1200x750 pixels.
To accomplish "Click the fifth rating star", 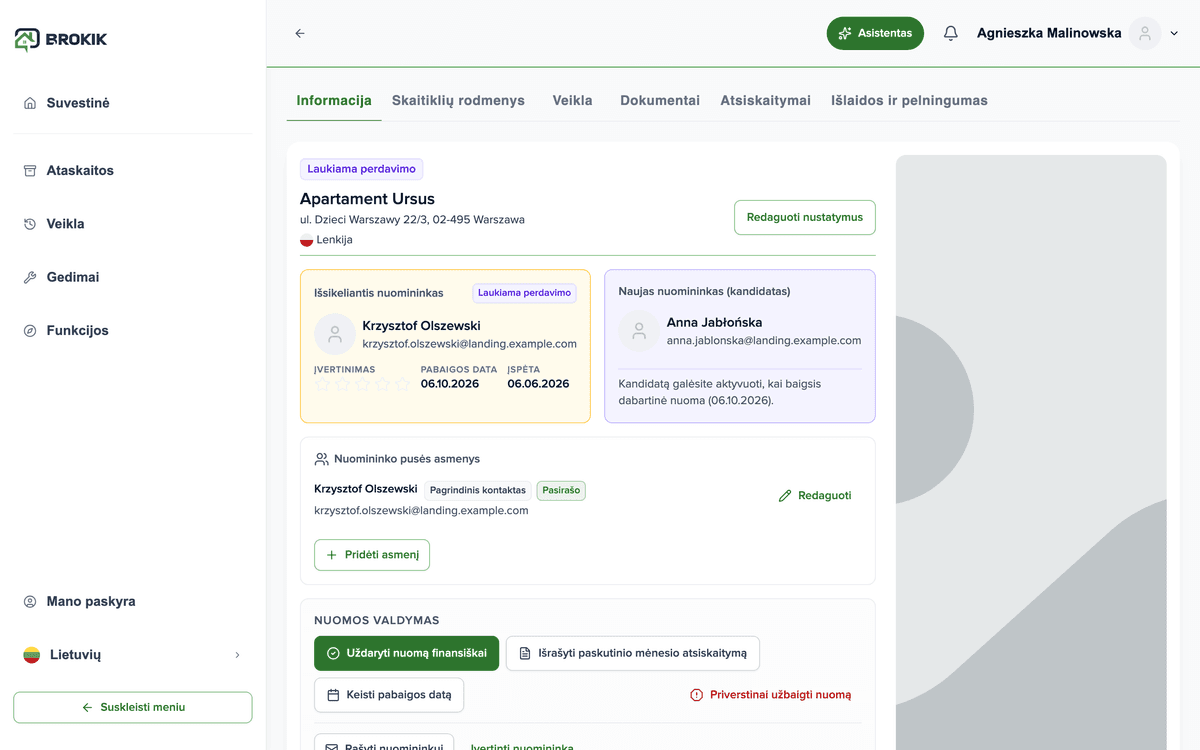I will pos(402,384).
